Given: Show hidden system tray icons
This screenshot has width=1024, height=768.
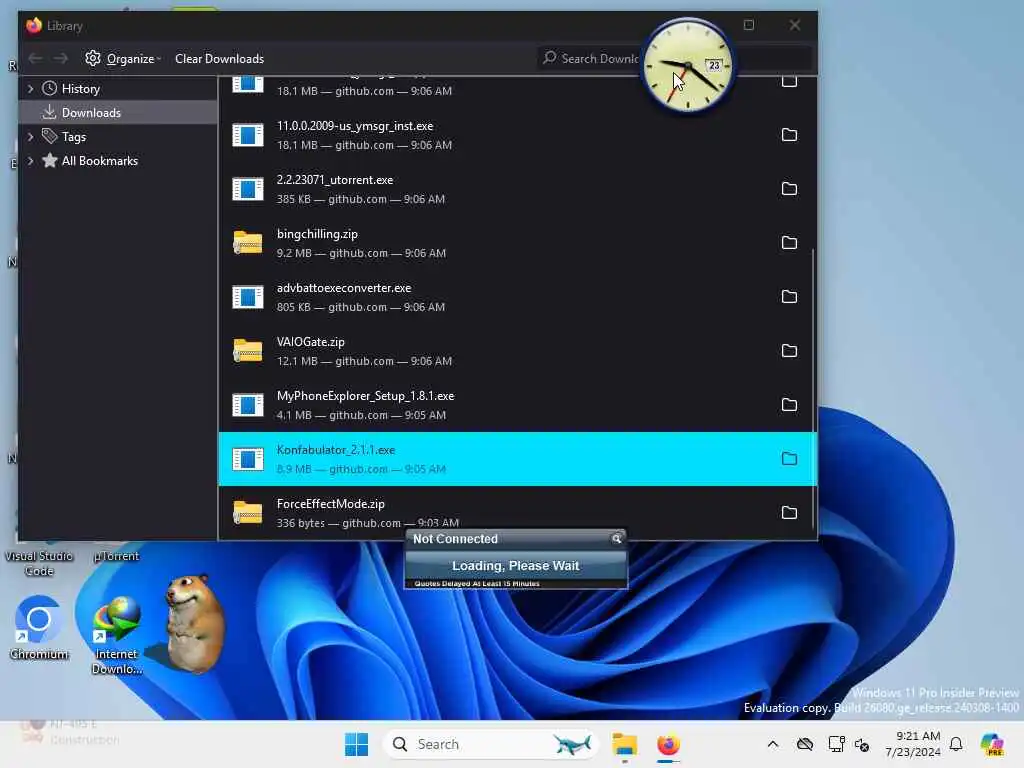Looking at the screenshot, I should pyautogui.click(x=773, y=744).
